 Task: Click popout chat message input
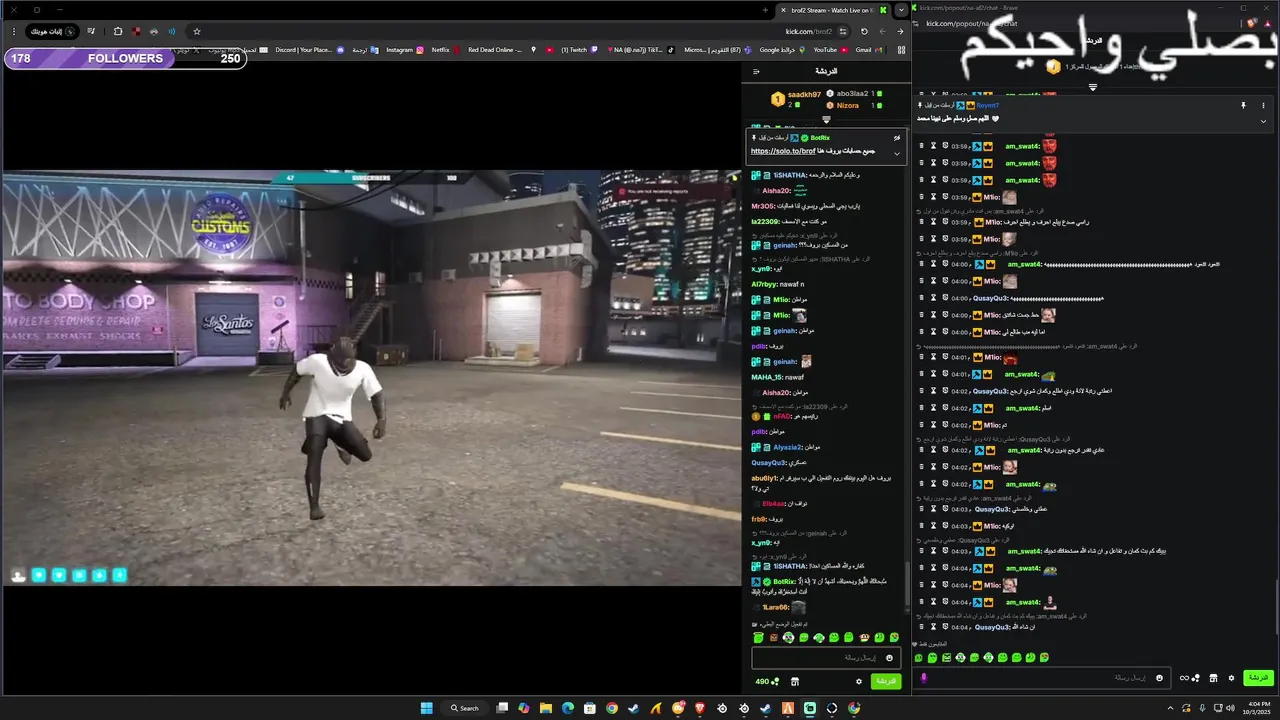[x=1043, y=678]
